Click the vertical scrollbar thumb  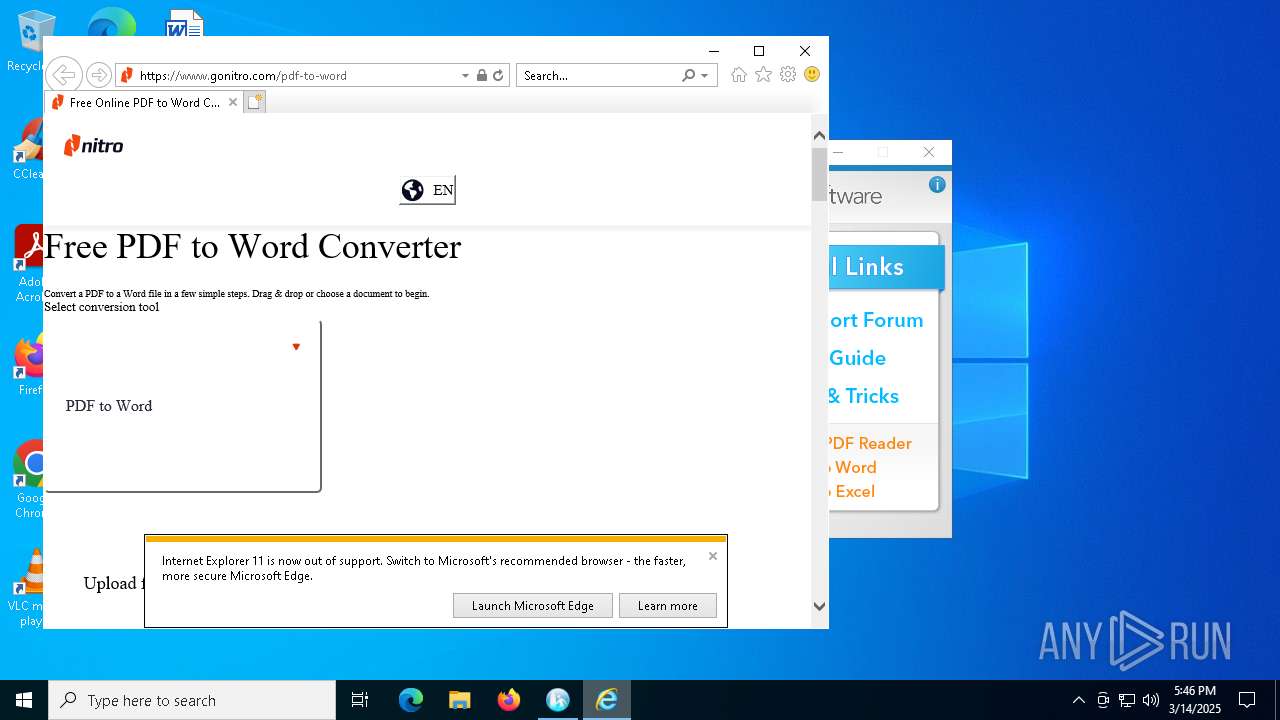[819, 174]
